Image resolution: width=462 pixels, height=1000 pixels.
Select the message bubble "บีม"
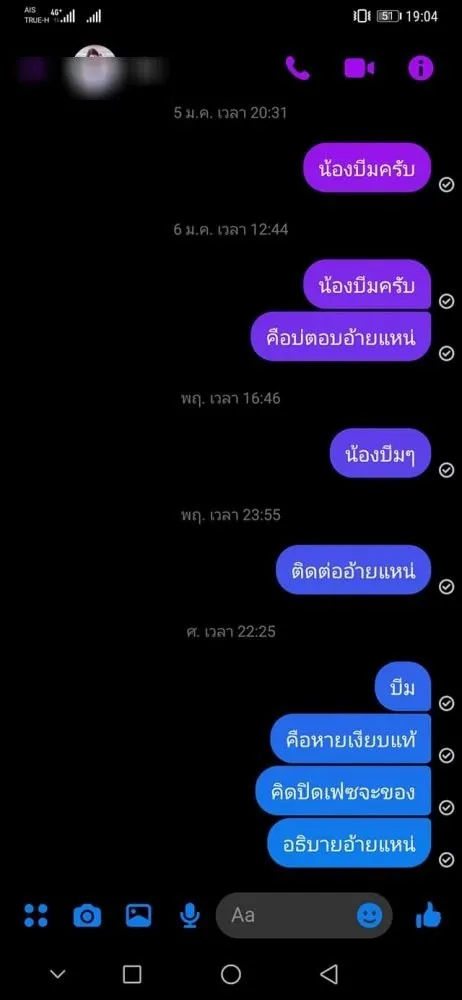(403, 688)
